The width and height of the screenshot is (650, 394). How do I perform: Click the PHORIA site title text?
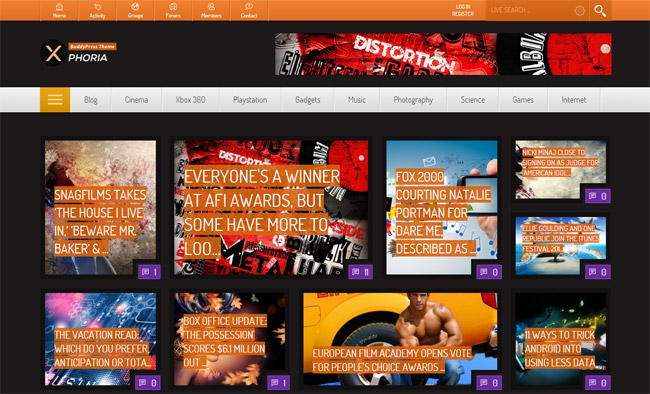pos(87,58)
